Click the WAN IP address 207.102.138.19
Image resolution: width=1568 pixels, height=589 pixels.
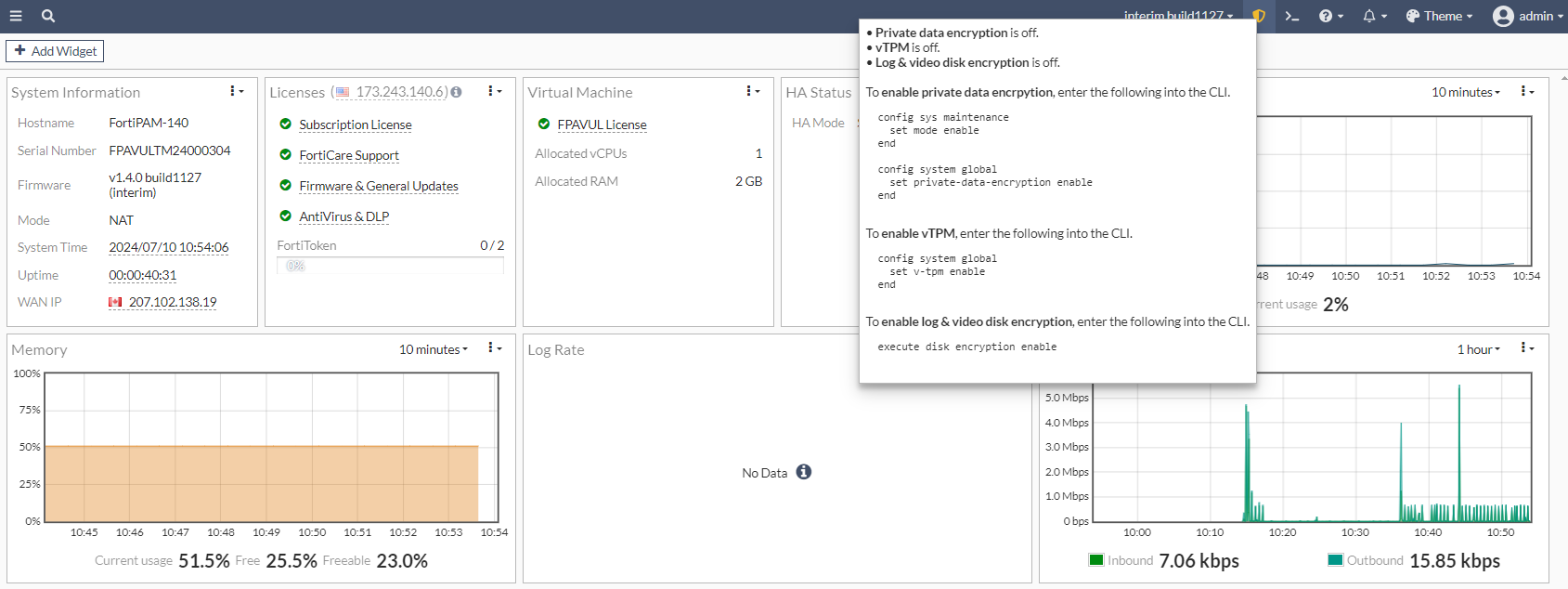tap(173, 302)
